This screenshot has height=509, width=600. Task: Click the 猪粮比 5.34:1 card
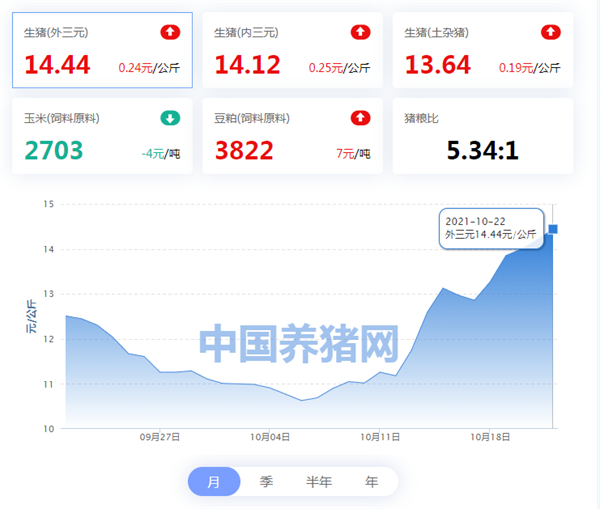pyautogui.click(x=483, y=136)
